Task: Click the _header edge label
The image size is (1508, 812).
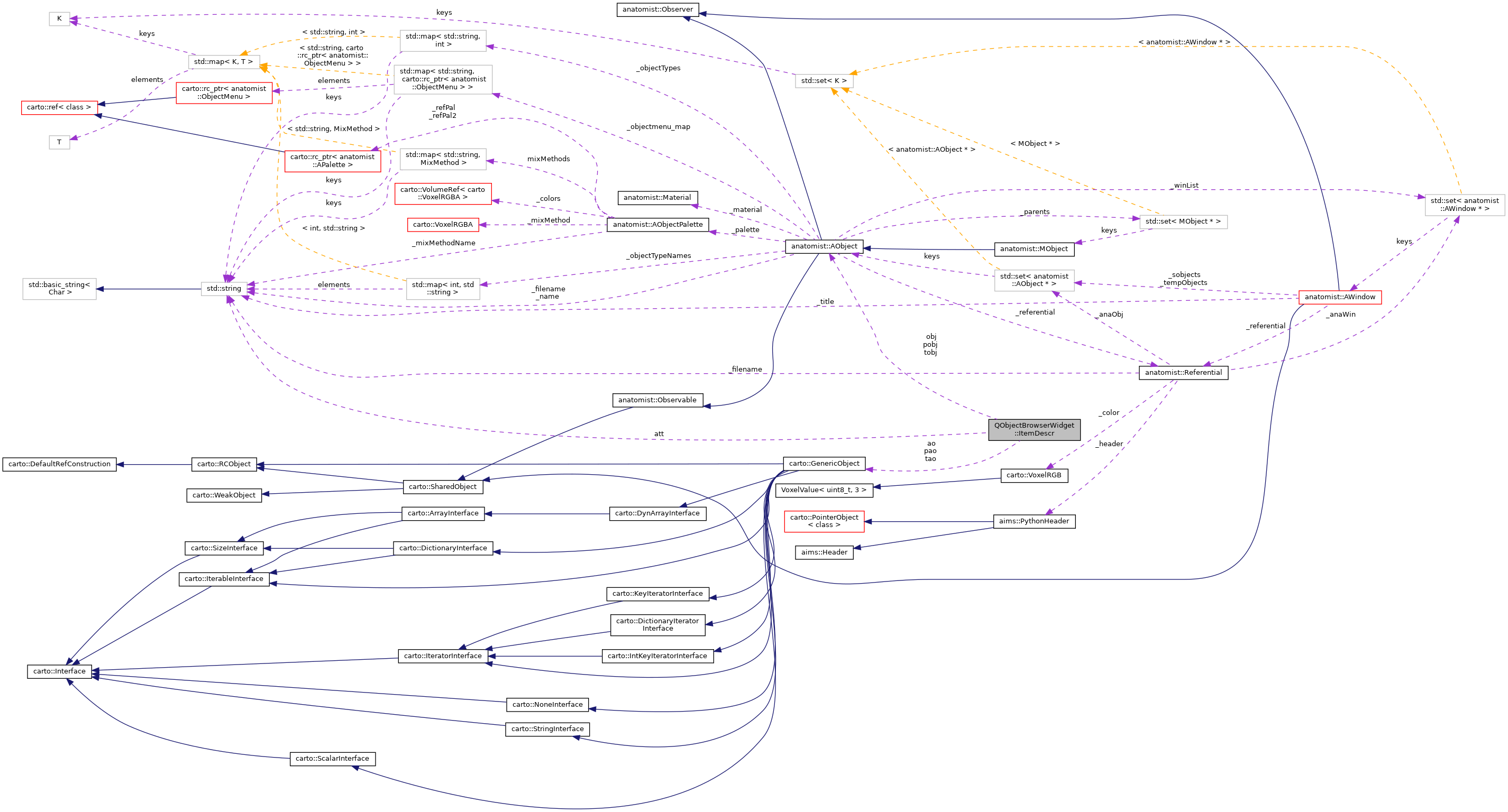Action: (x=1109, y=444)
